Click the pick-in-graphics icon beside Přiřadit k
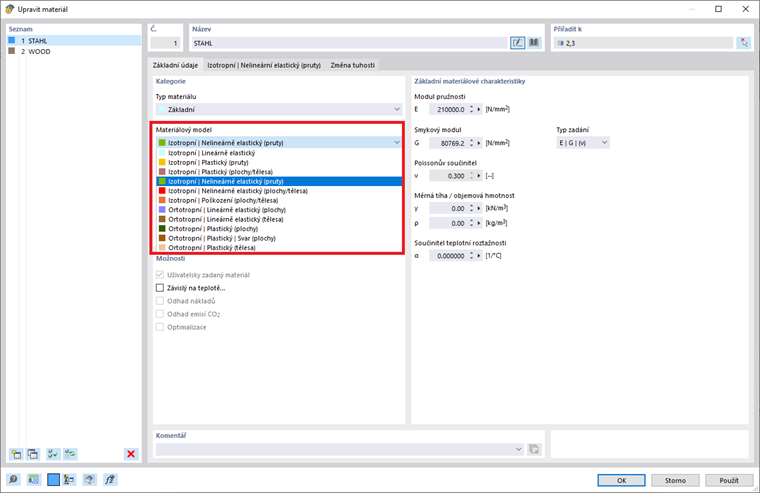Screen dimensions: 760x493 (x=744, y=43)
